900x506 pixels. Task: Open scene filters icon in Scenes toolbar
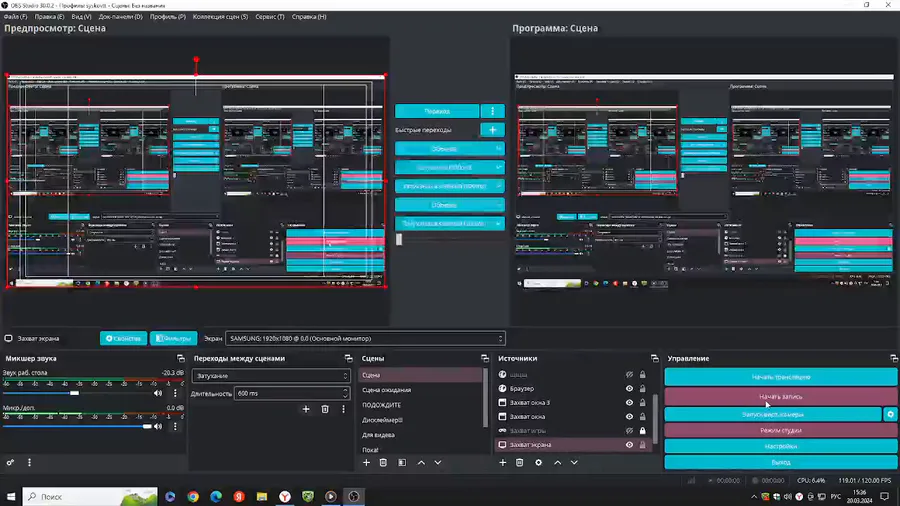pyautogui.click(x=402, y=462)
